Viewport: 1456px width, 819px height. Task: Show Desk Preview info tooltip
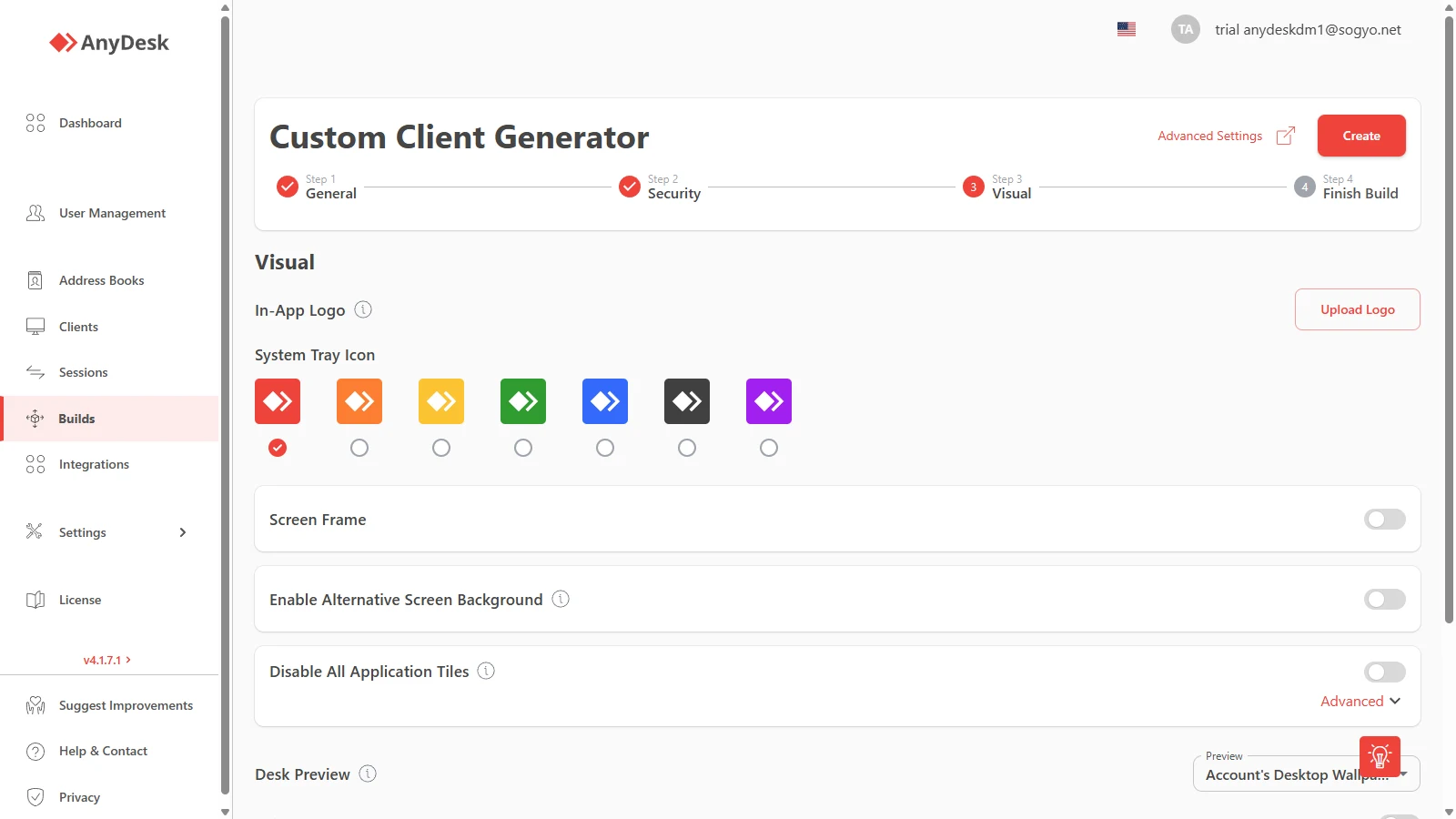(368, 773)
